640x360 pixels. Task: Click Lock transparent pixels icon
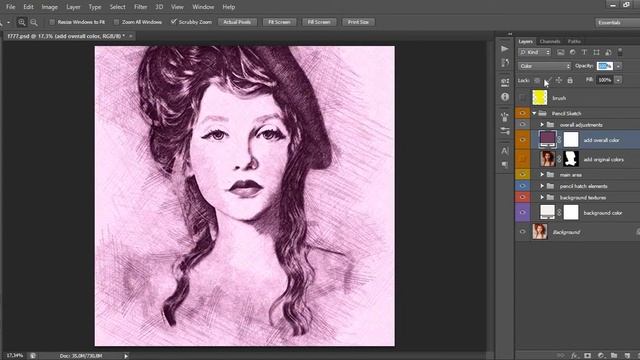[x=537, y=80]
